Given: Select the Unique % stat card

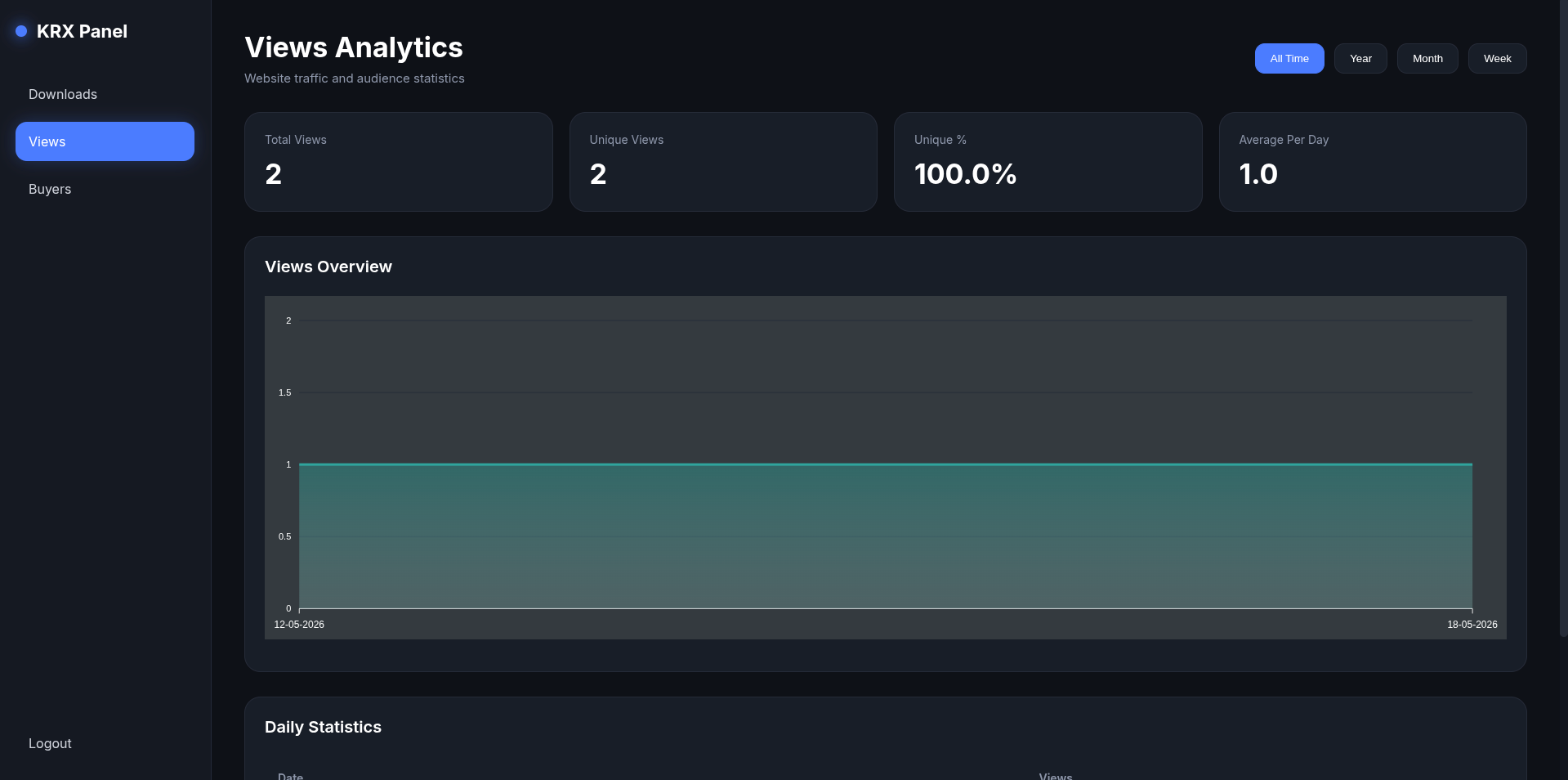Looking at the screenshot, I should click(1048, 162).
